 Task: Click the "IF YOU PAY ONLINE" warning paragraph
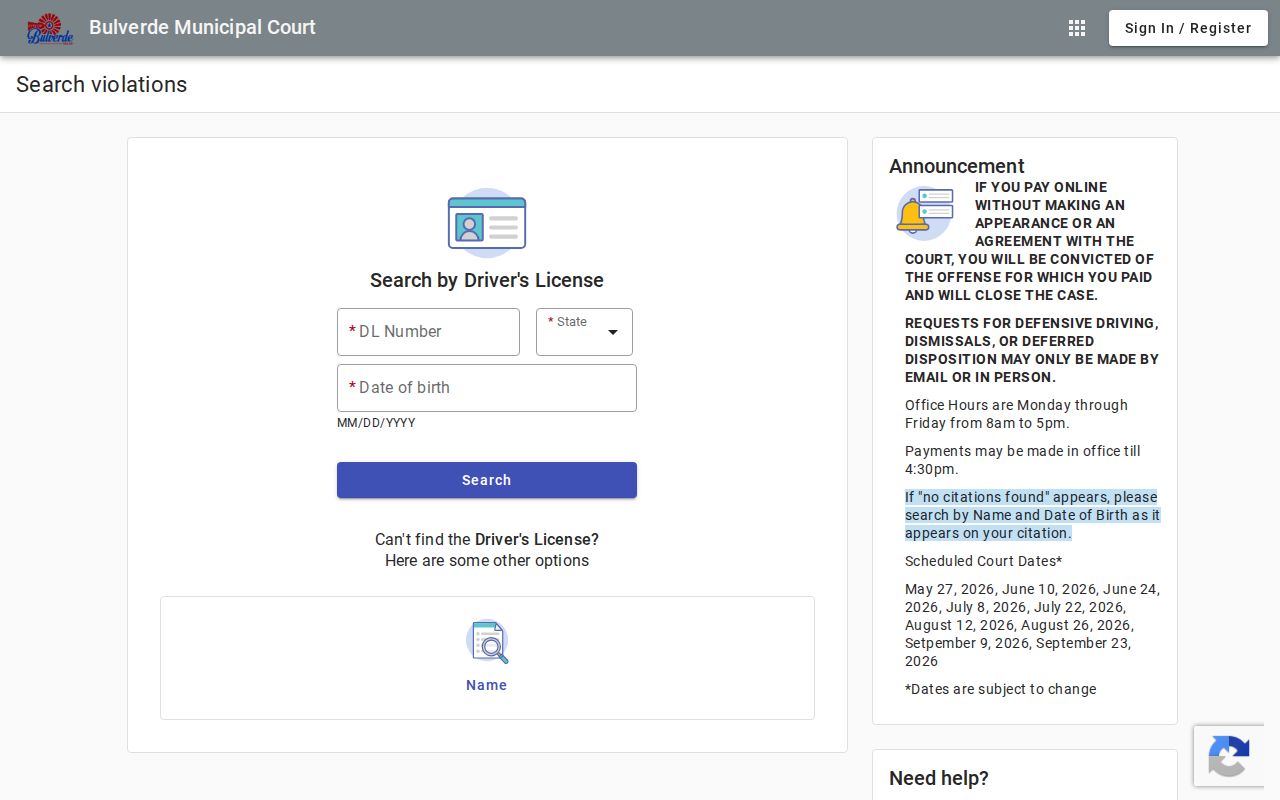(1032, 241)
